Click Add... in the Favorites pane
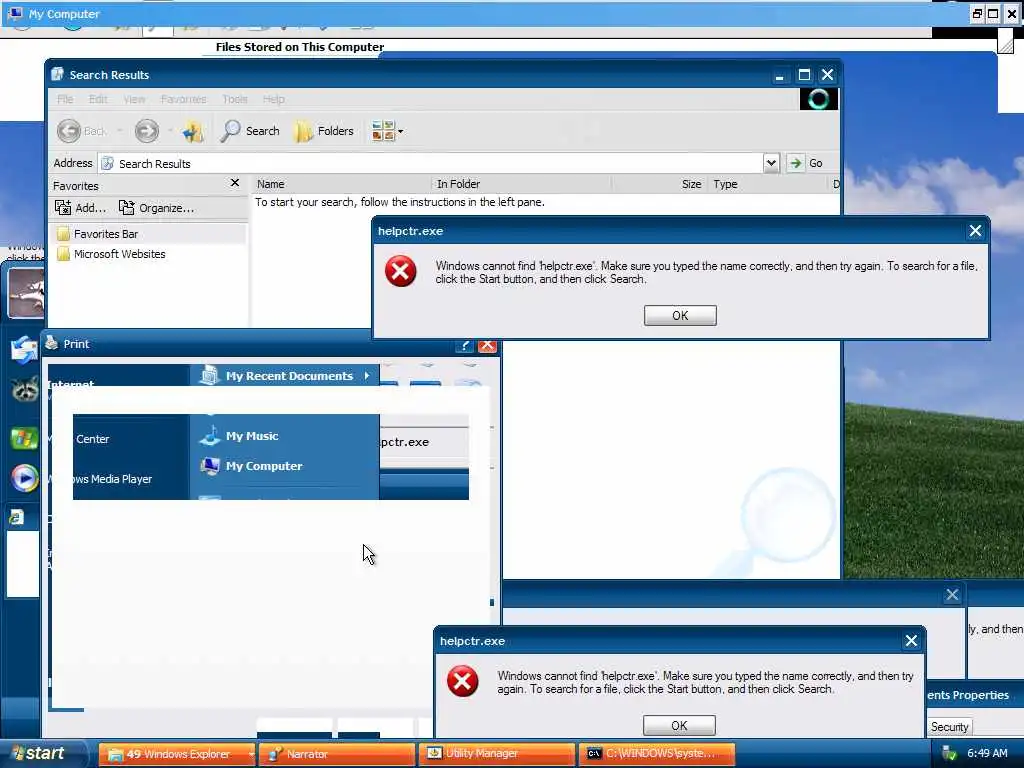This screenshot has width=1024, height=768. [80, 208]
